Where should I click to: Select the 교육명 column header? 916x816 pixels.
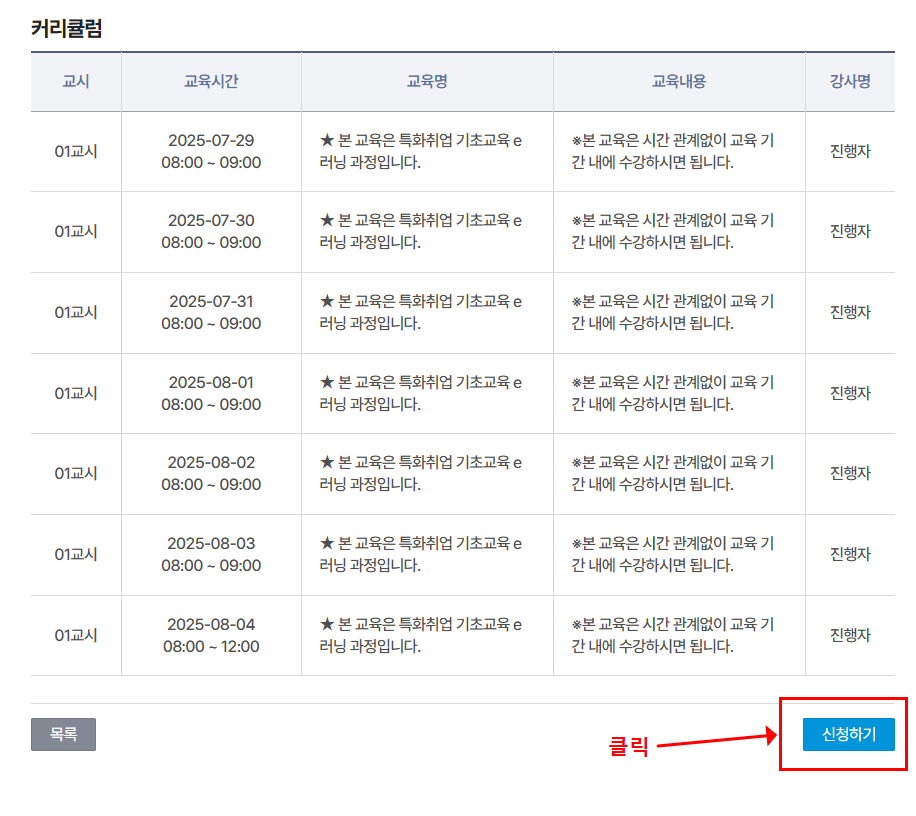[x=427, y=82]
